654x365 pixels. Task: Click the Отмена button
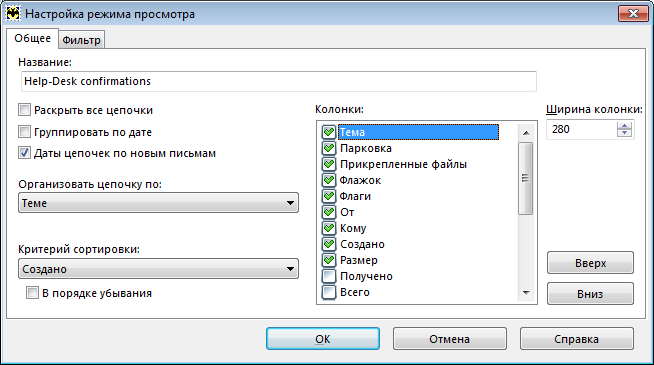[450, 339]
